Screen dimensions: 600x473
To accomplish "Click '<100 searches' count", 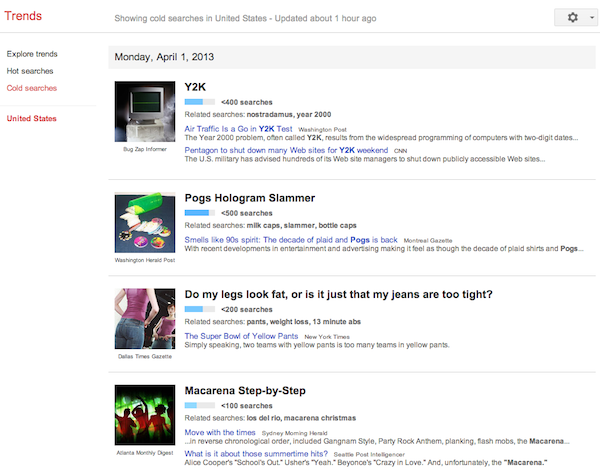I will pyautogui.click(x=247, y=406).
